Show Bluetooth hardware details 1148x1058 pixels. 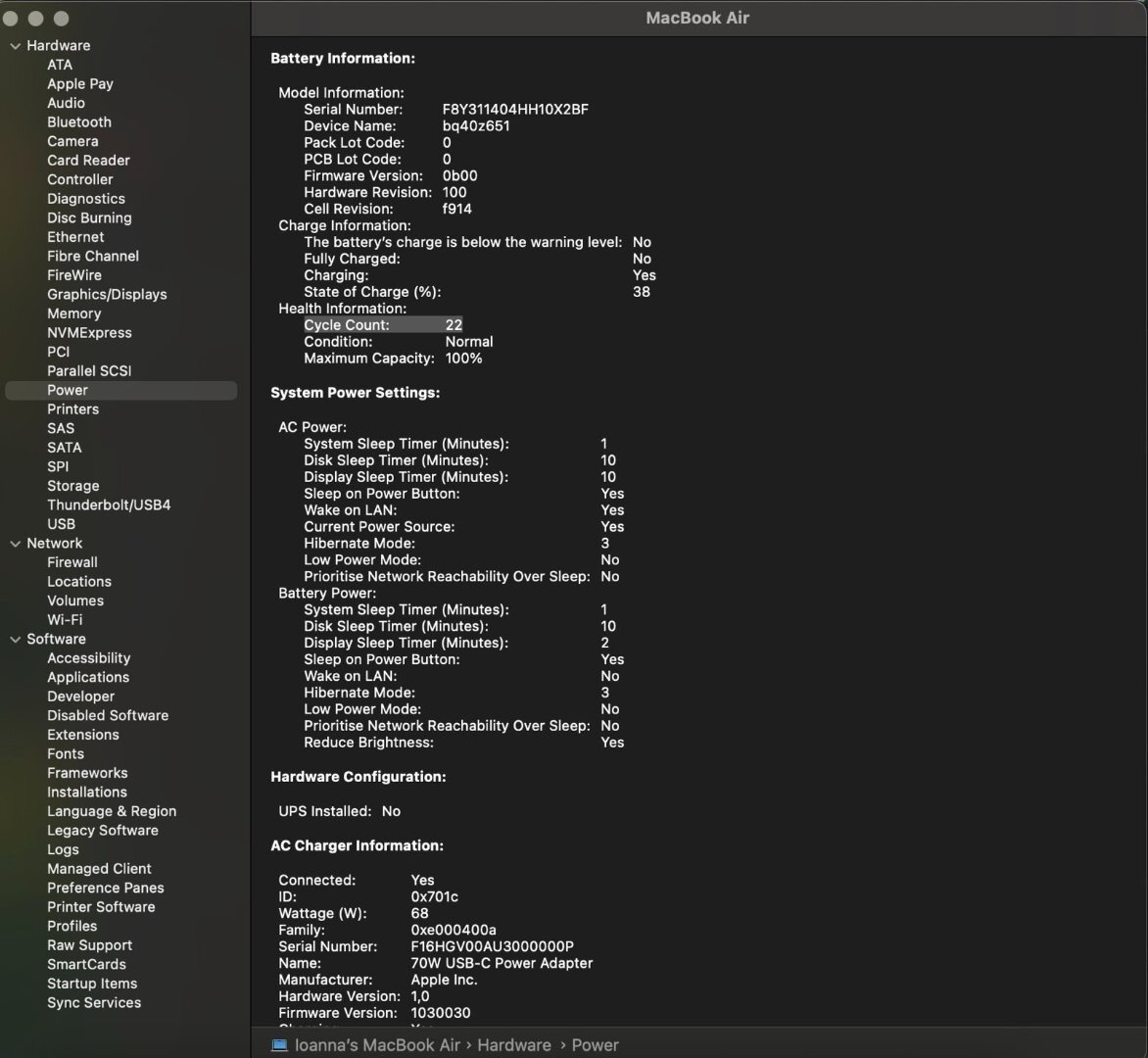click(x=79, y=122)
